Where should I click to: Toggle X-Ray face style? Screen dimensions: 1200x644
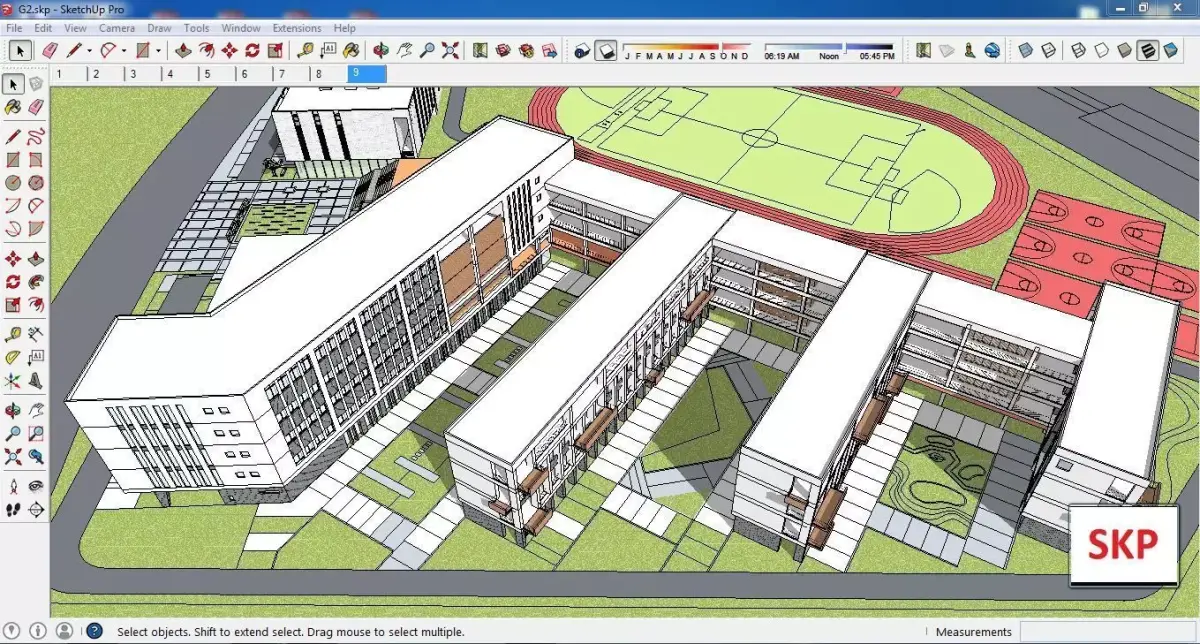tap(1025, 50)
